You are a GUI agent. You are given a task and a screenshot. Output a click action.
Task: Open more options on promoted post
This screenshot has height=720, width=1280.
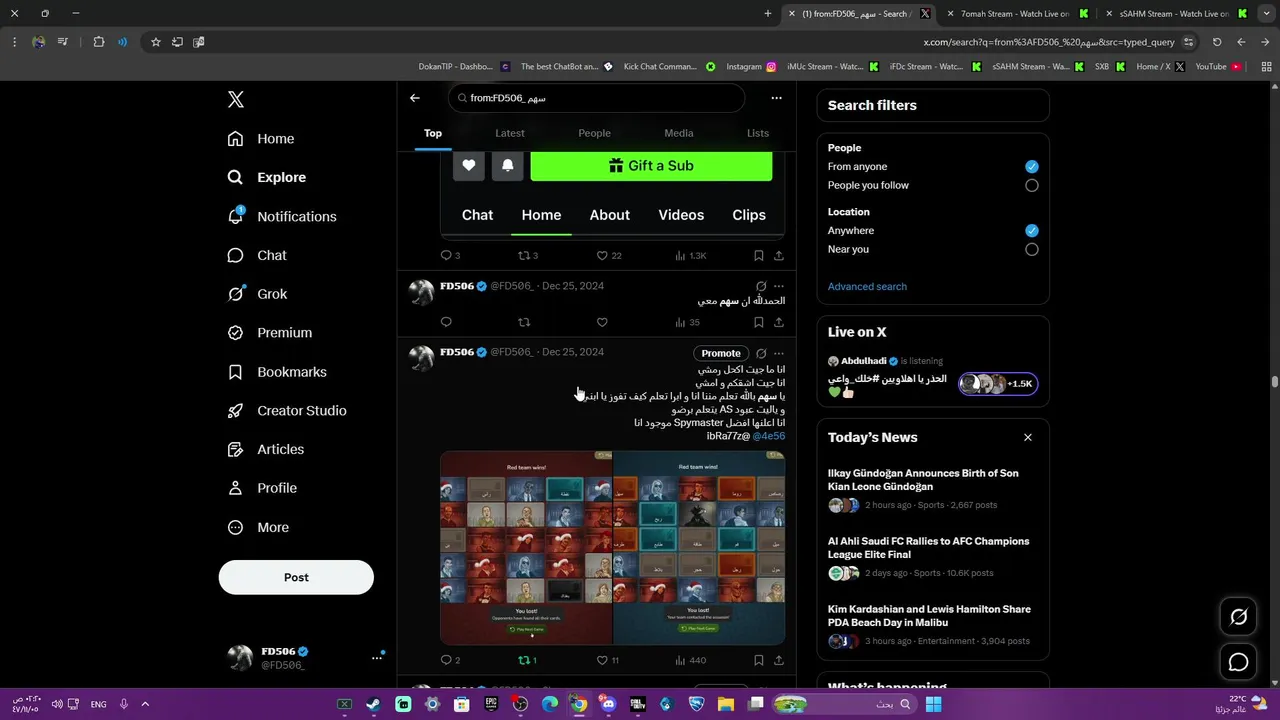[x=779, y=353]
